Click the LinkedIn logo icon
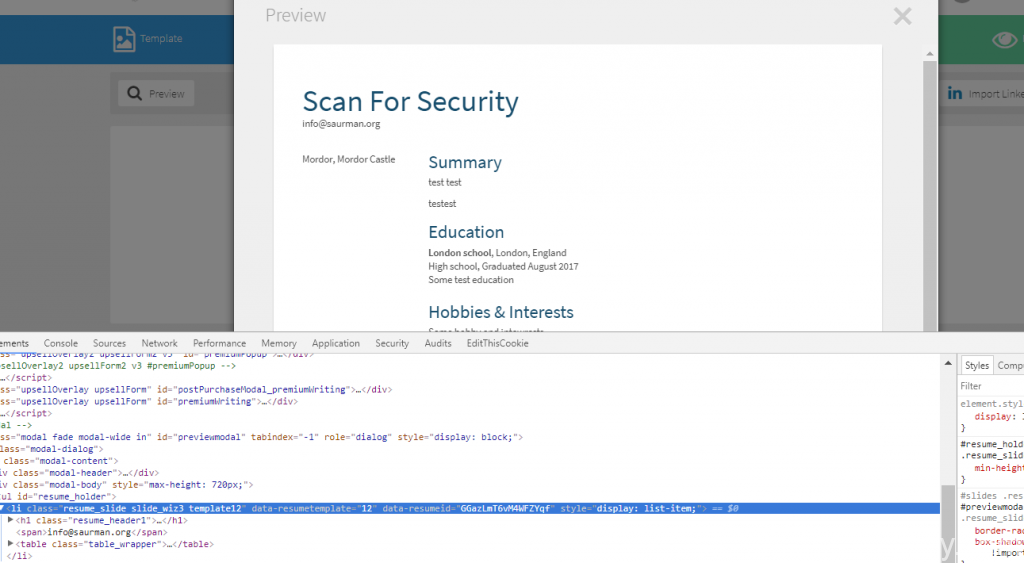Viewport: 1024px width, 563px height. coord(955,93)
